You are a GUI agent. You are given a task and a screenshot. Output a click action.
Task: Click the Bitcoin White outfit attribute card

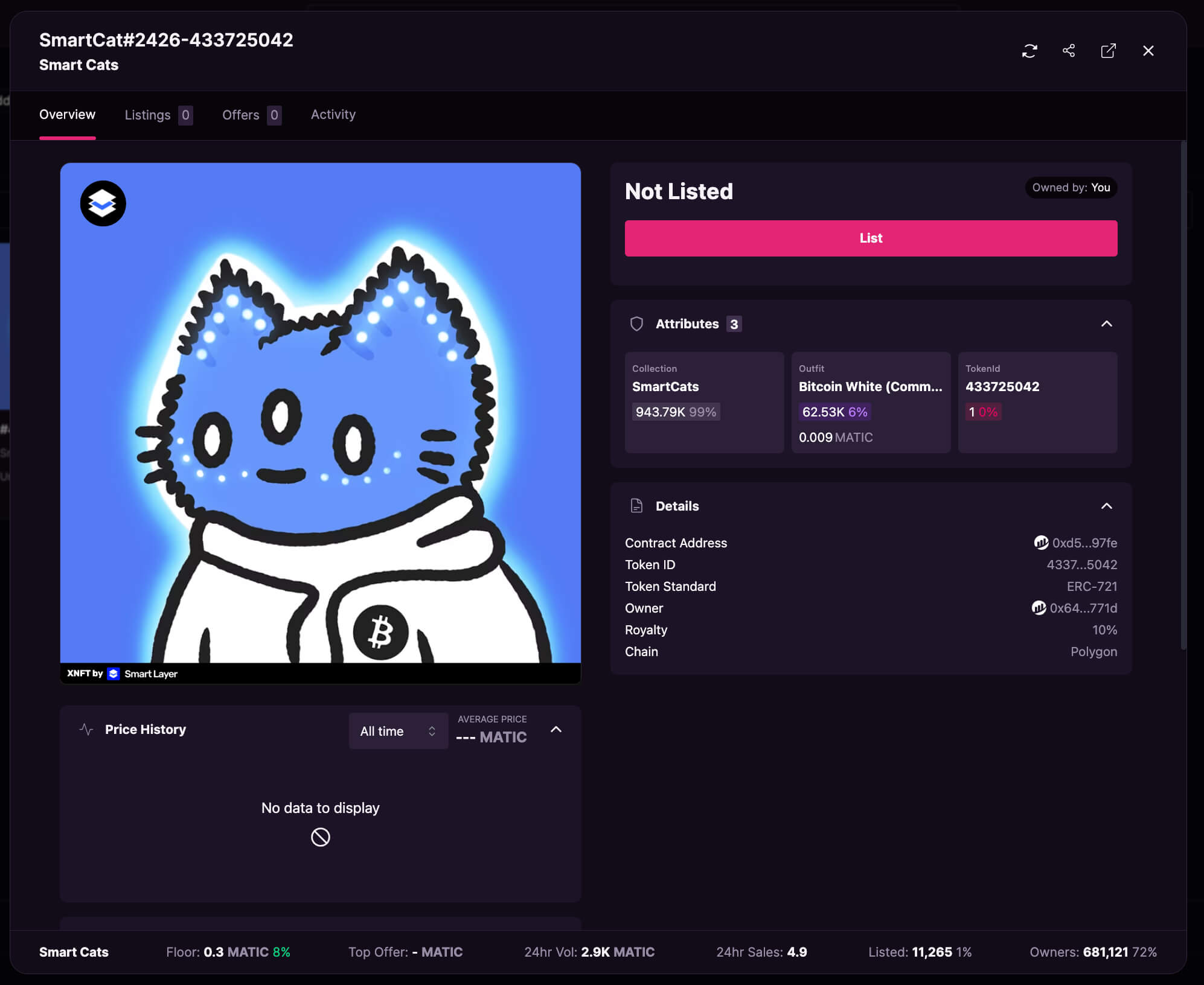[x=870, y=402]
